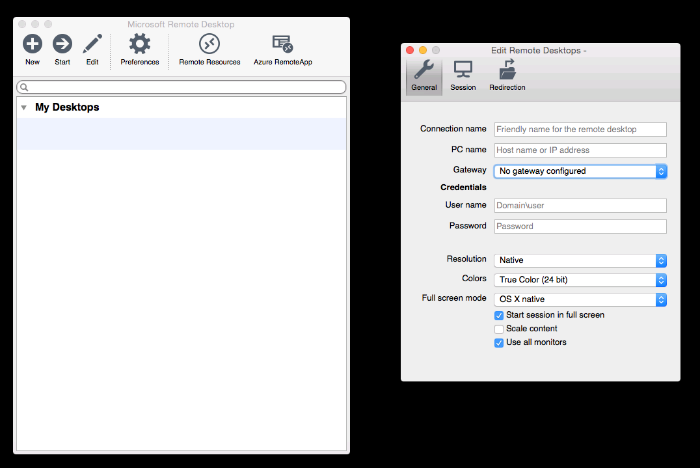This screenshot has width=700, height=468.
Task: Click the Password field
Action: [580, 226]
